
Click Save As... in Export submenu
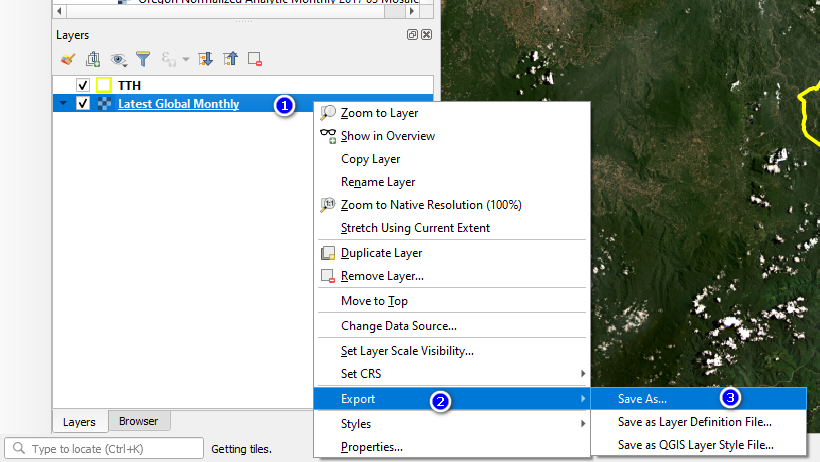pos(699,399)
